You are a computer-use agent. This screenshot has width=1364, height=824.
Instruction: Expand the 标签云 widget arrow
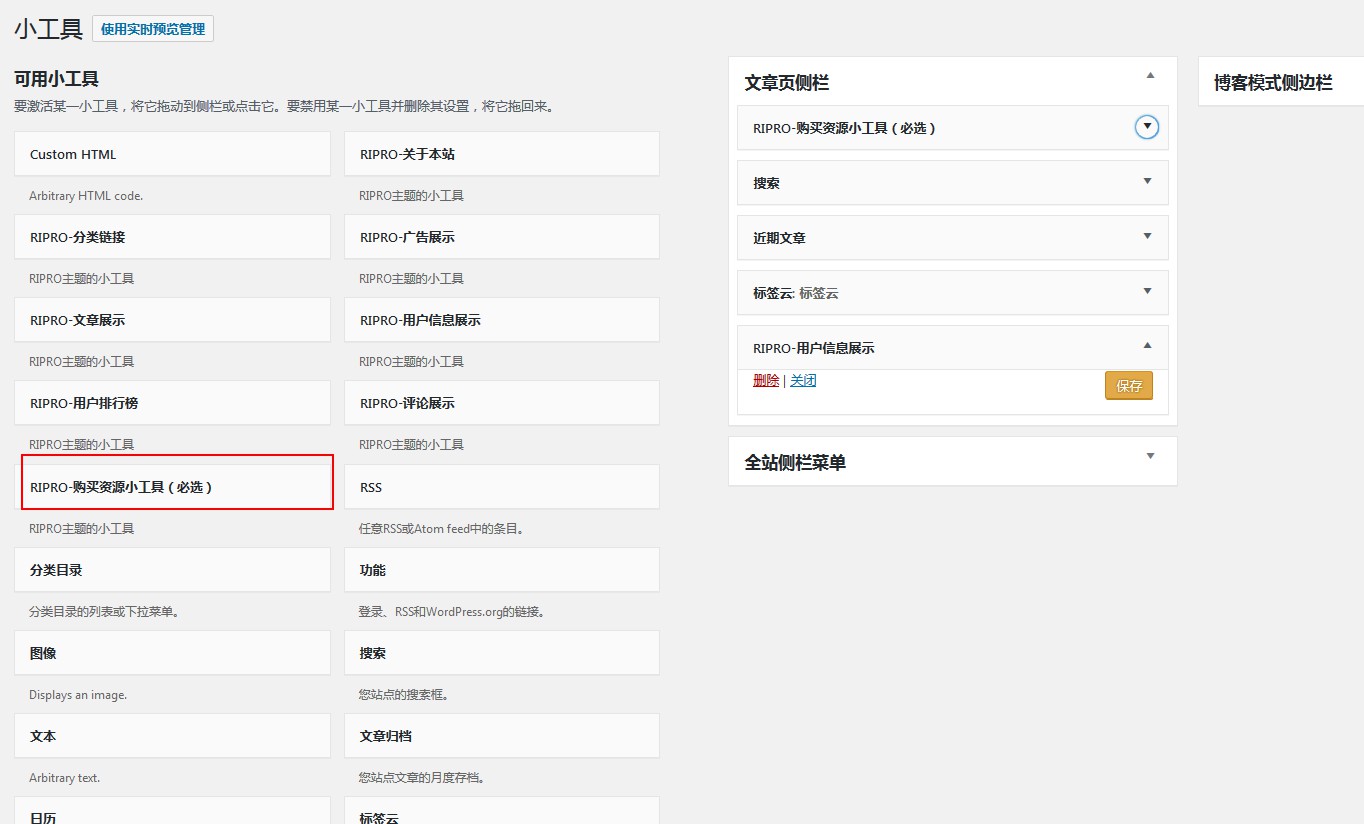[1147, 291]
